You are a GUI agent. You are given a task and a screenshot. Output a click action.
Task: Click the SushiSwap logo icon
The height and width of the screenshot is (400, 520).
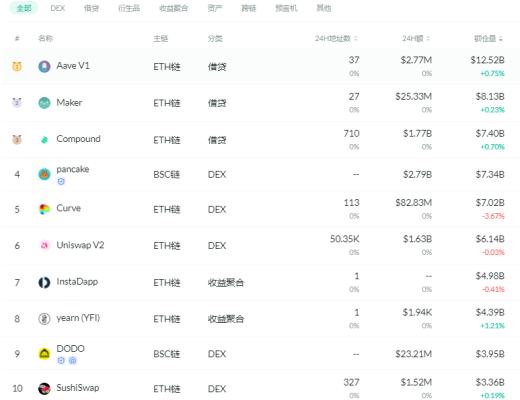[x=44, y=388]
